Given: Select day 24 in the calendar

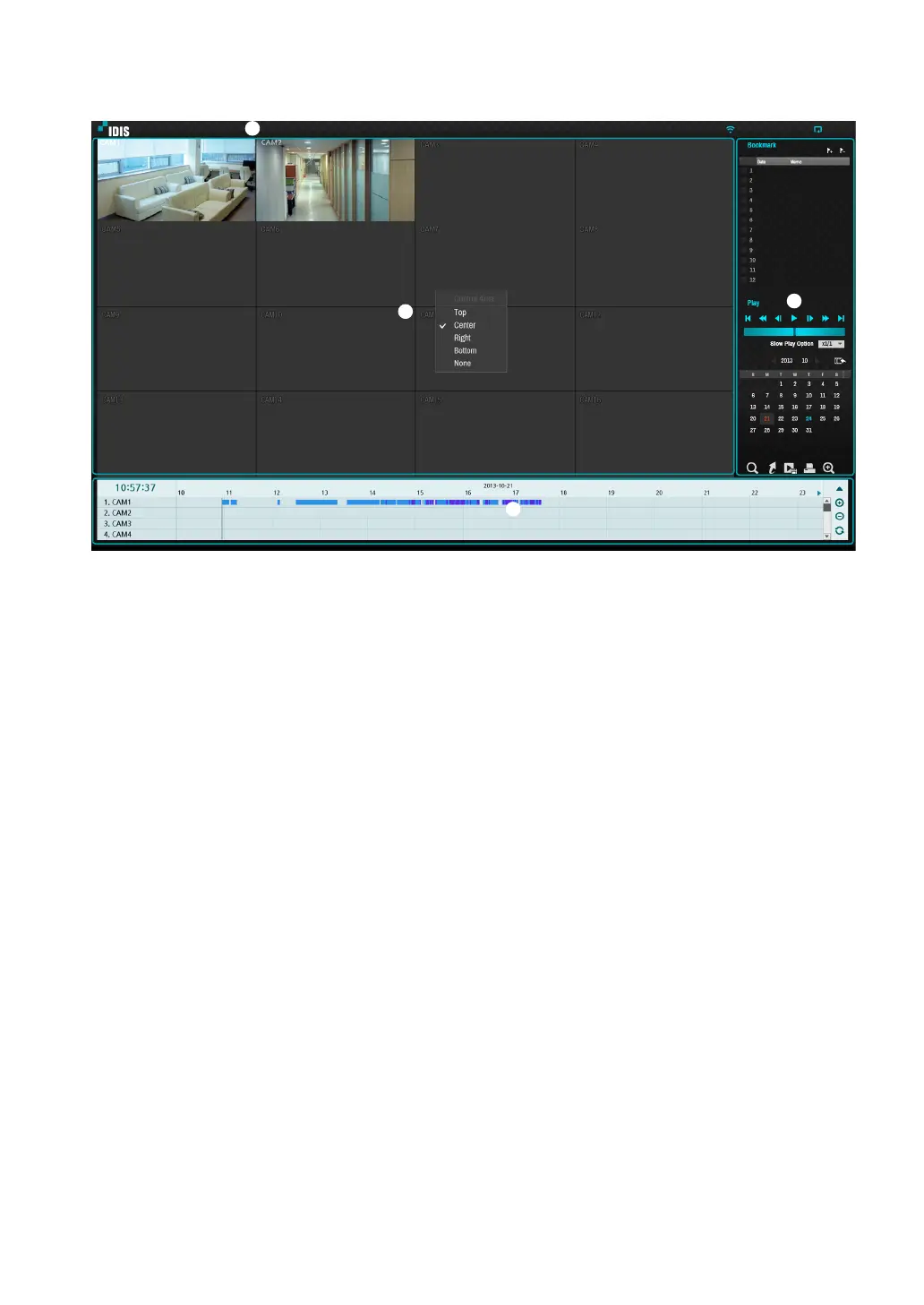Looking at the screenshot, I should tap(808, 418).
